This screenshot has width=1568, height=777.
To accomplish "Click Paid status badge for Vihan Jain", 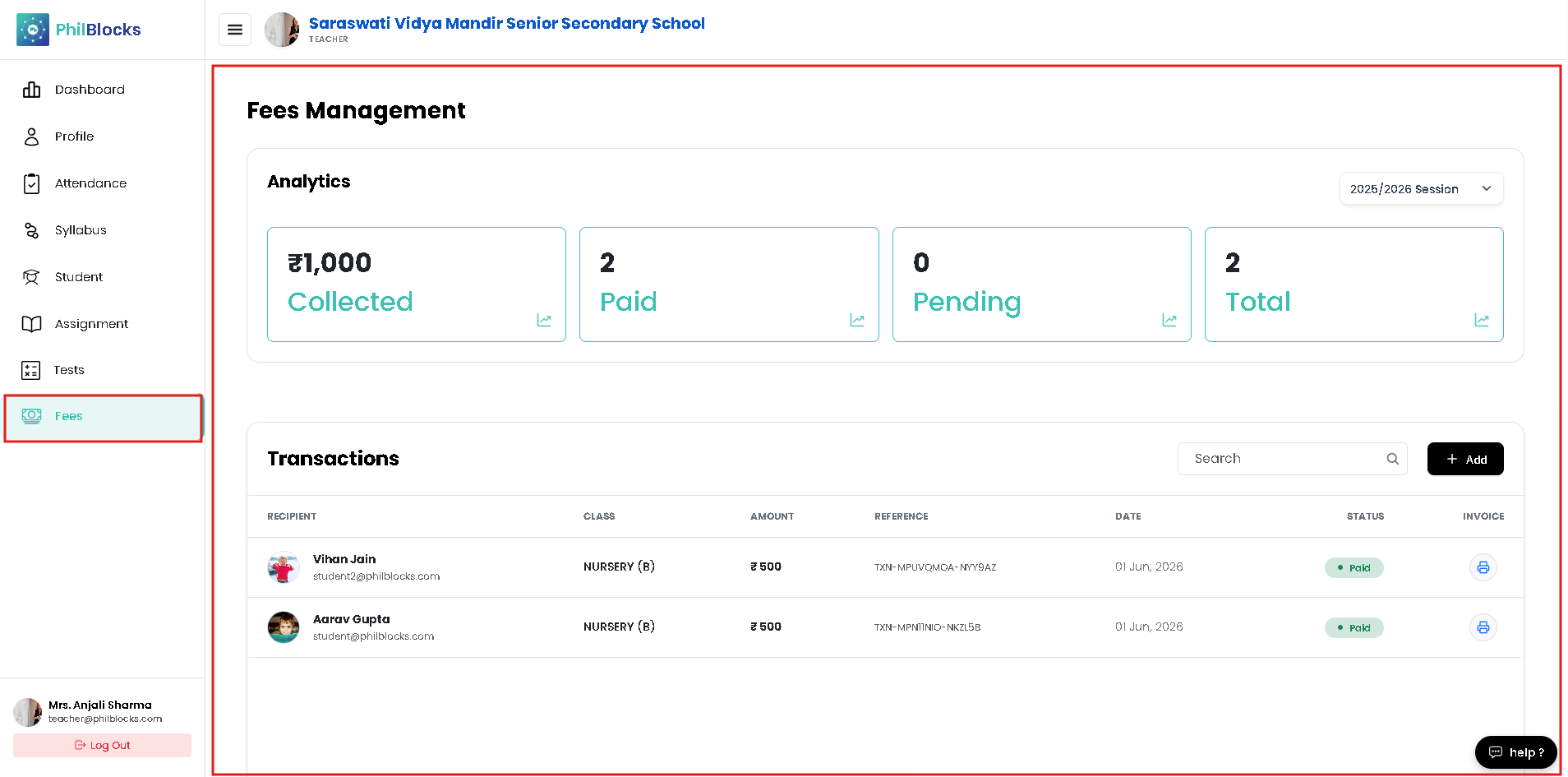I will pyautogui.click(x=1354, y=567).
